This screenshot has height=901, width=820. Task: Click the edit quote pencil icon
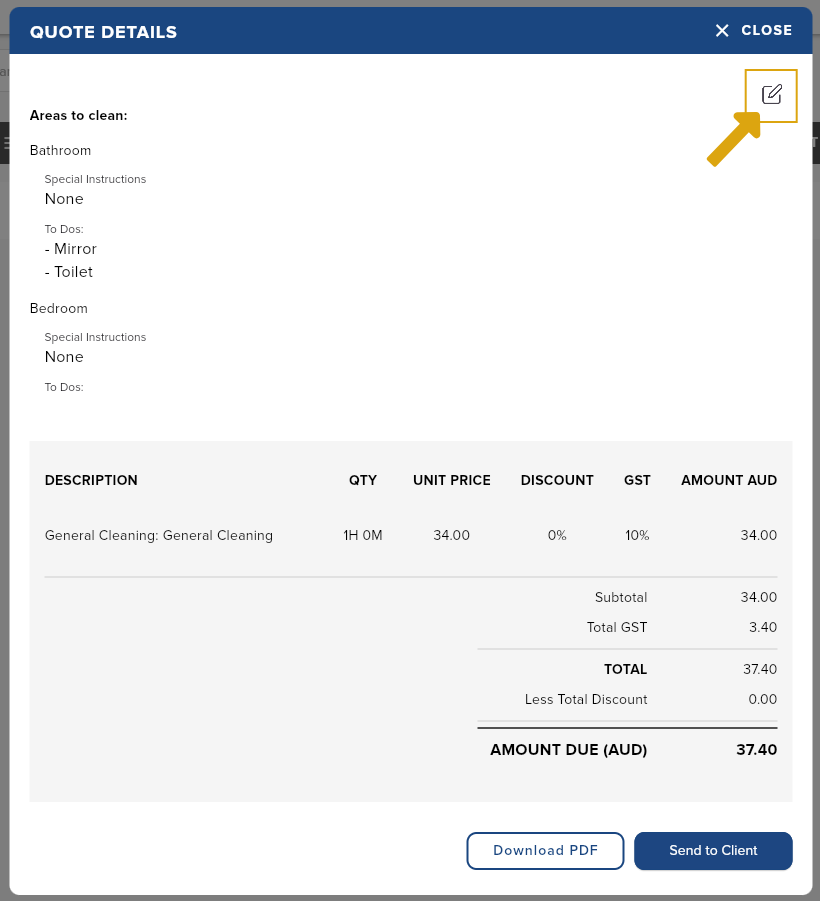coord(771,94)
